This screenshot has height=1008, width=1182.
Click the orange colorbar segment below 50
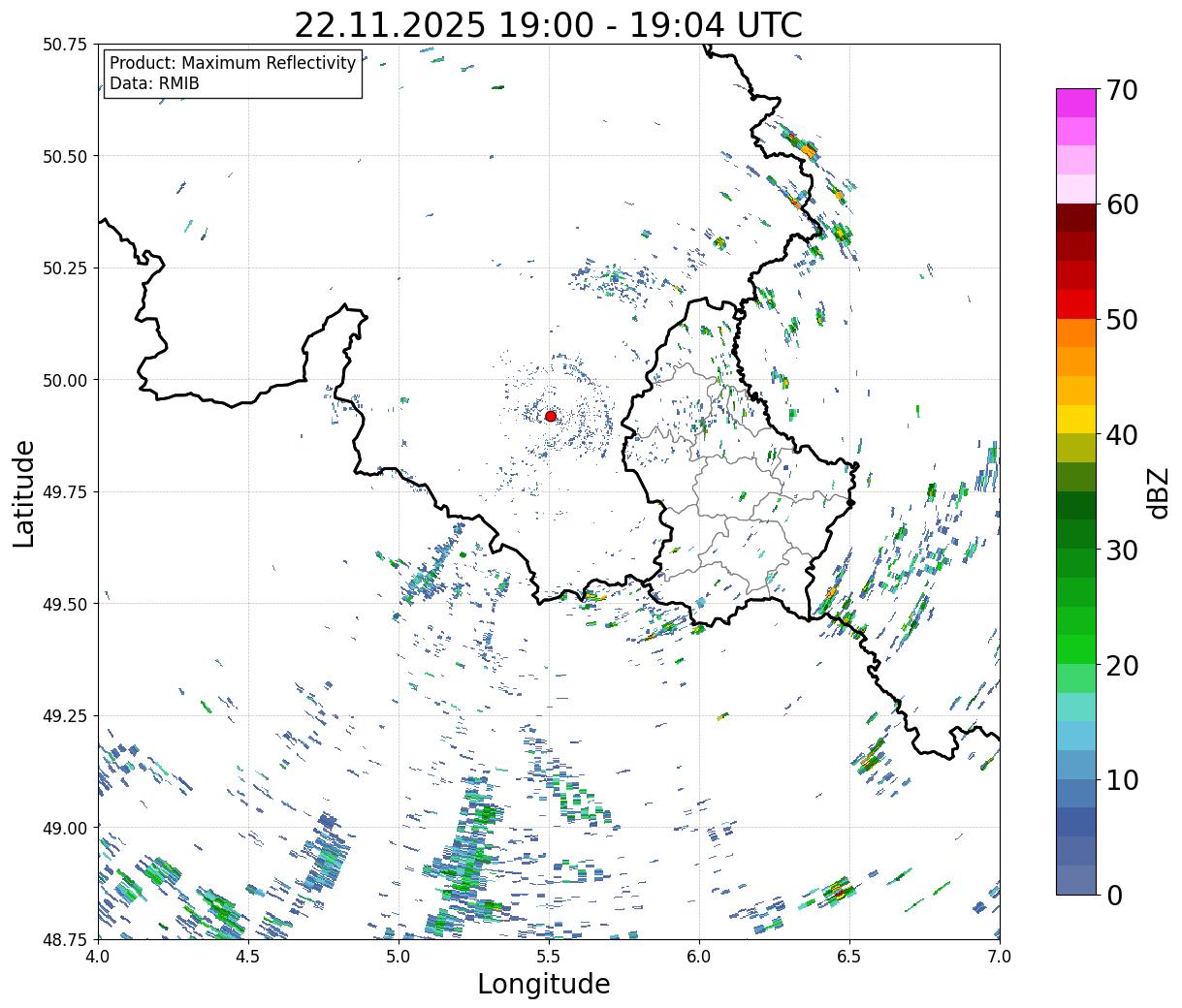pos(1076,332)
